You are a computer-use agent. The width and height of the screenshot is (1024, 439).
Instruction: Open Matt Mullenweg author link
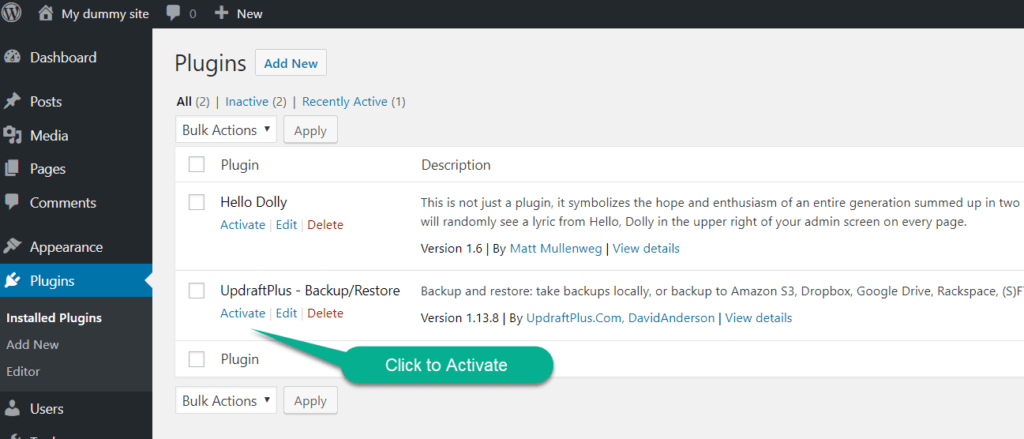click(556, 249)
